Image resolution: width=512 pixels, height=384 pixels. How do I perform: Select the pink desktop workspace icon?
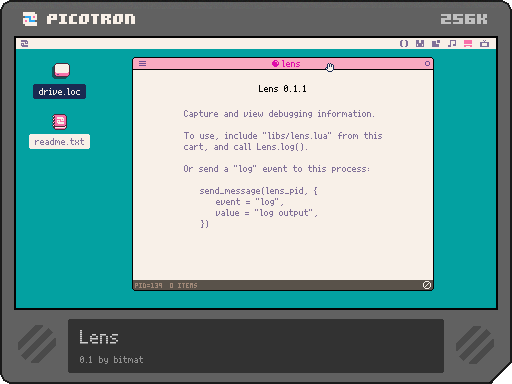pos(468,44)
